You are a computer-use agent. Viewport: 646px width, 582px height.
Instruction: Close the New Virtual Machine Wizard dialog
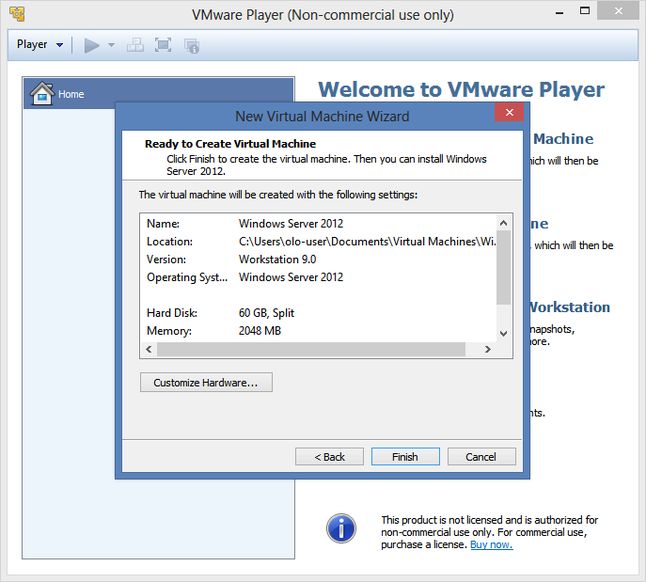click(x=509, y=112)
